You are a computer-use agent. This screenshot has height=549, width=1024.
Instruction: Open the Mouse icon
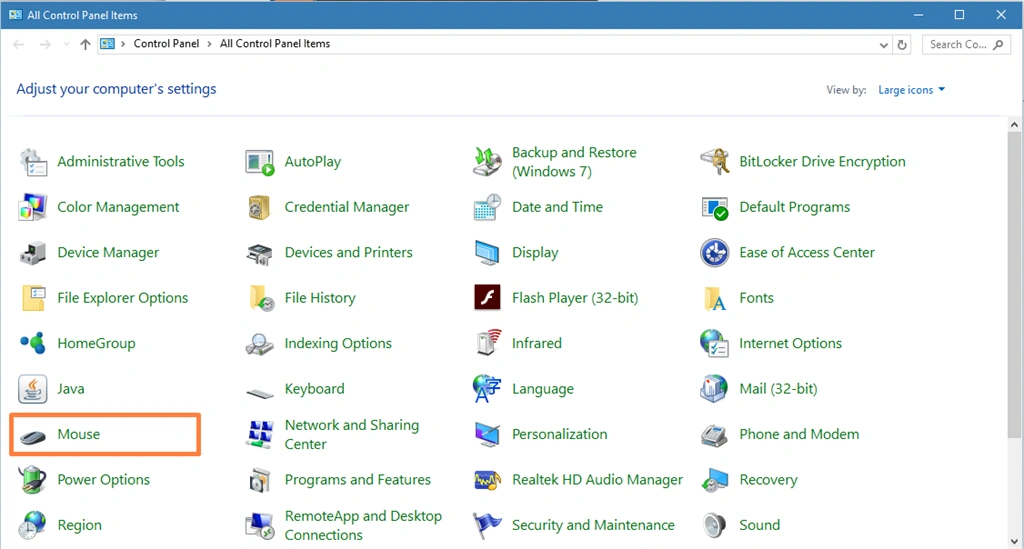click(33, 437)
